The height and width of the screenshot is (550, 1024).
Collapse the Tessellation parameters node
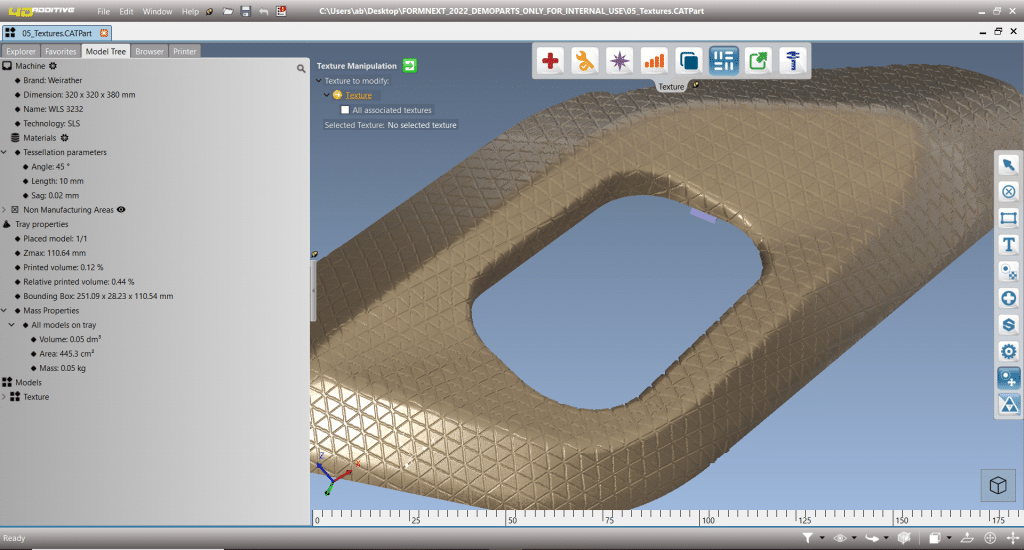tap(5, 152)
